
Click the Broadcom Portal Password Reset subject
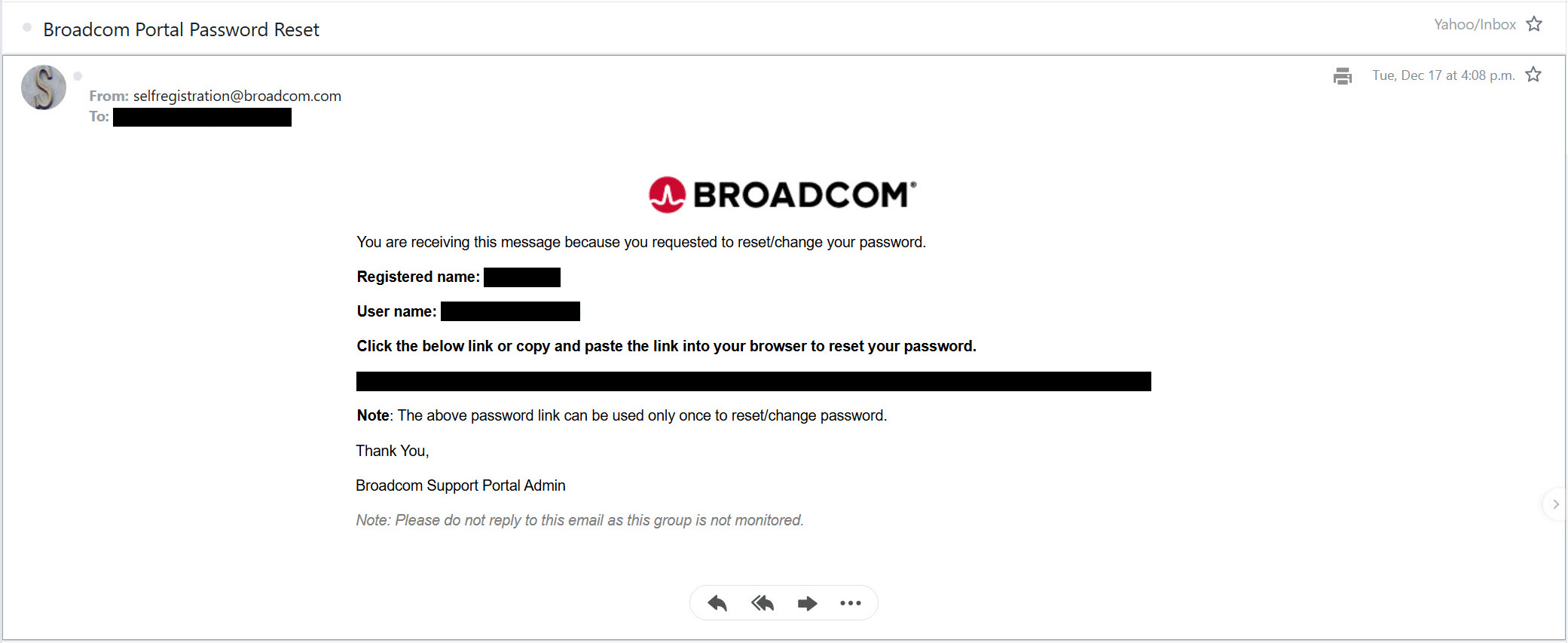coord(182,29)
